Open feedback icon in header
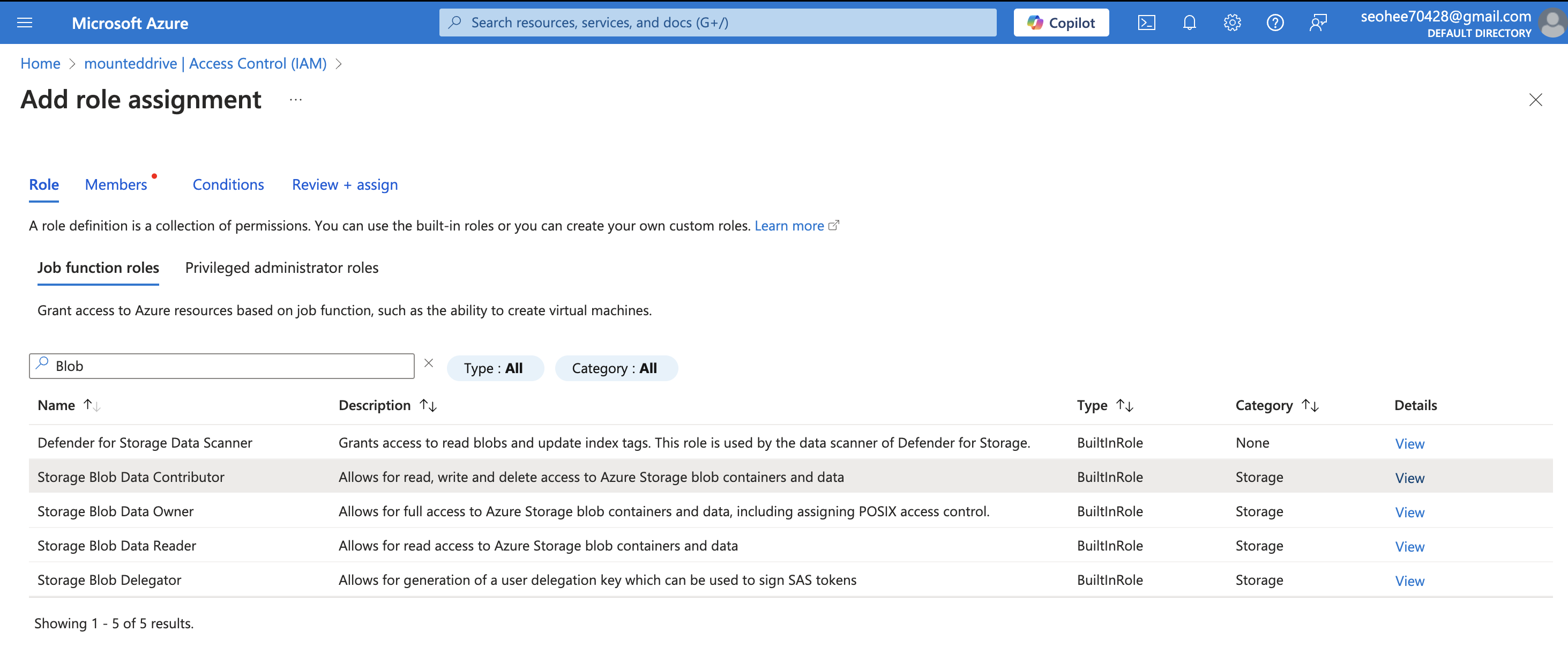 [1318, 23]
